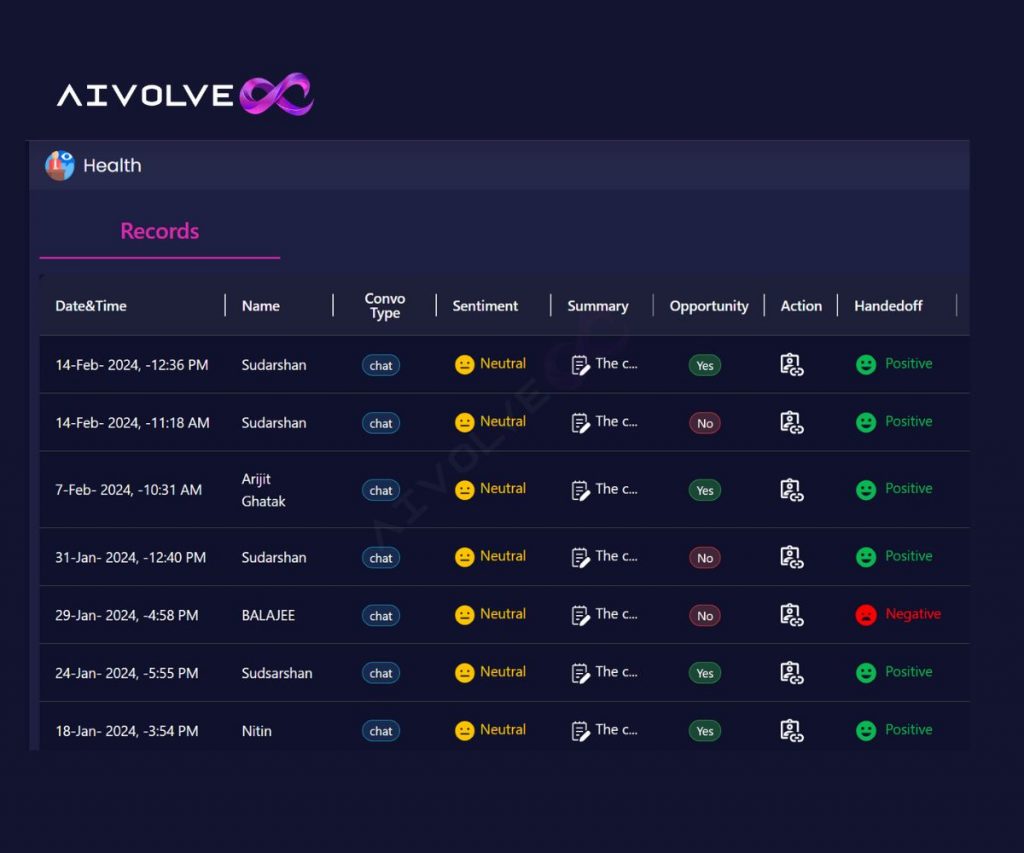The image size is (1024, 853).
Task: Click the red Negative handoff face icon
Action: [866, 615]
